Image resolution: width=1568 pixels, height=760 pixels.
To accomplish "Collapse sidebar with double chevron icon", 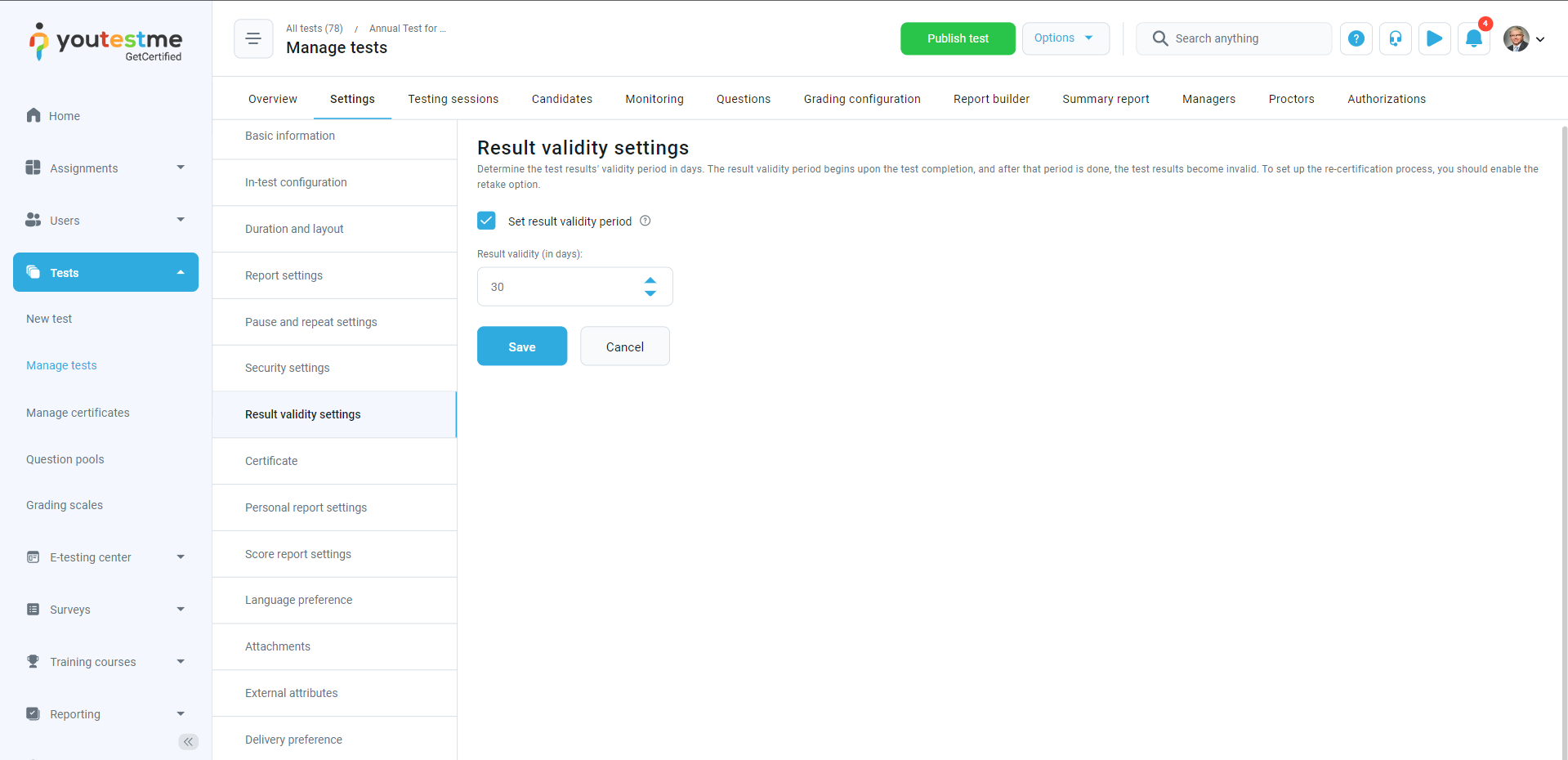I will 188,741.
